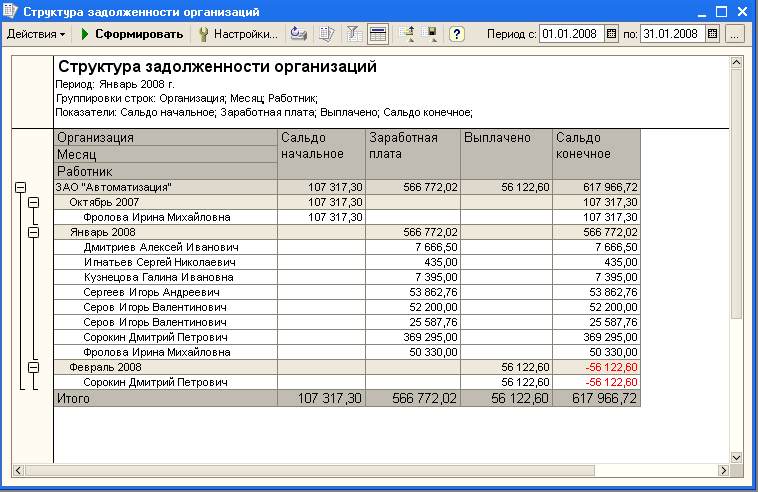This screenshot has width=758, height=492.
Task: Select the Февраль 2008 row label
Action: click(x=105, y=367)
